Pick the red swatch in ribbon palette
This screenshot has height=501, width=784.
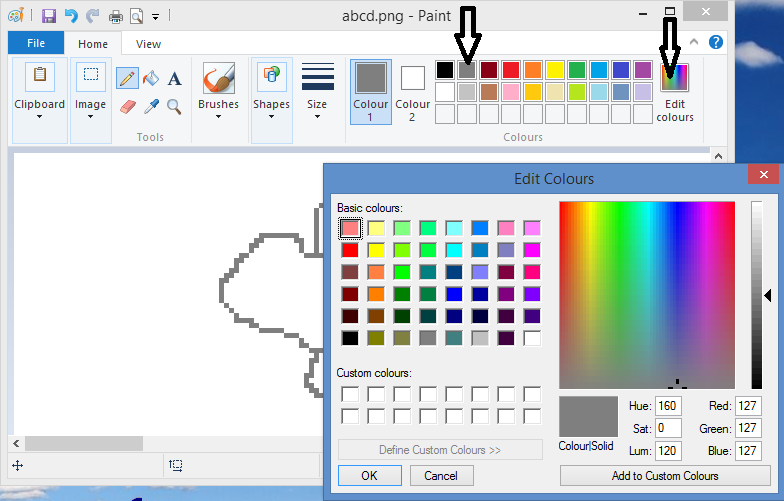(511, 70)
